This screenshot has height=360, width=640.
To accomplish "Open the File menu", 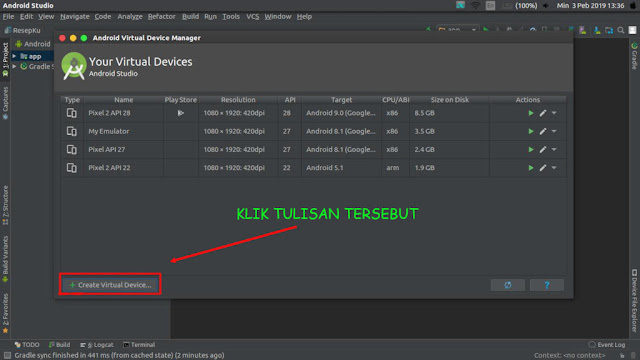I will 8,16.
